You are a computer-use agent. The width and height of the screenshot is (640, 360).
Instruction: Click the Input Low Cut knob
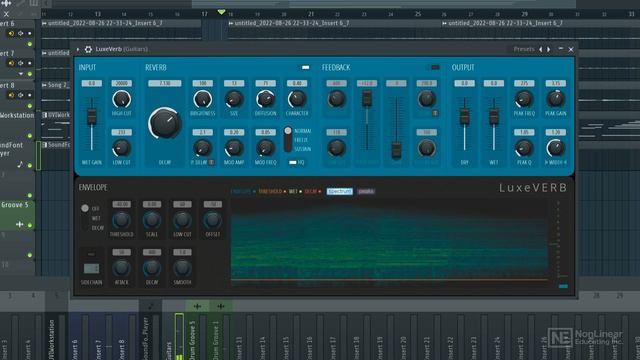(122, 148)
